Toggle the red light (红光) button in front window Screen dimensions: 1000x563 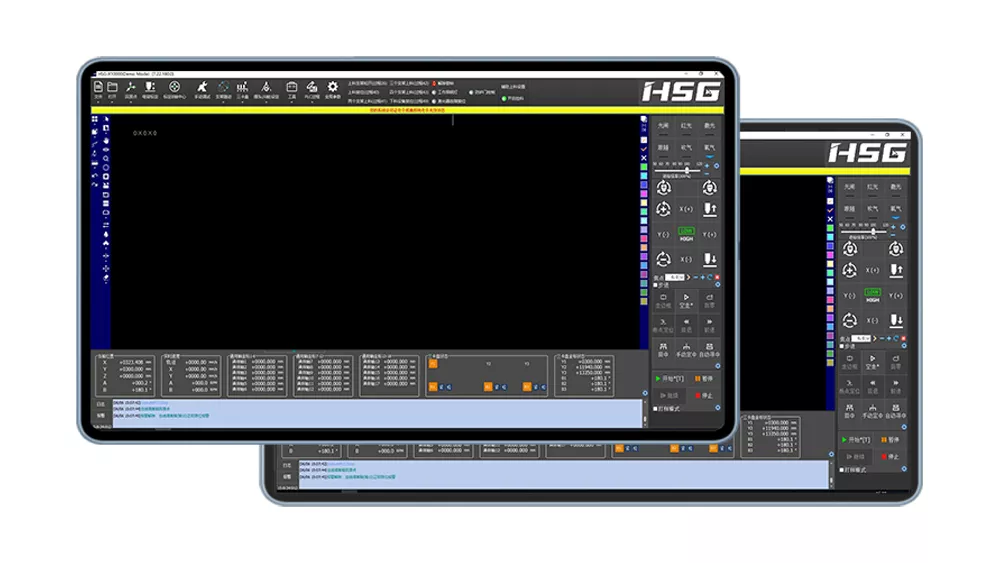tap(686, 127)
